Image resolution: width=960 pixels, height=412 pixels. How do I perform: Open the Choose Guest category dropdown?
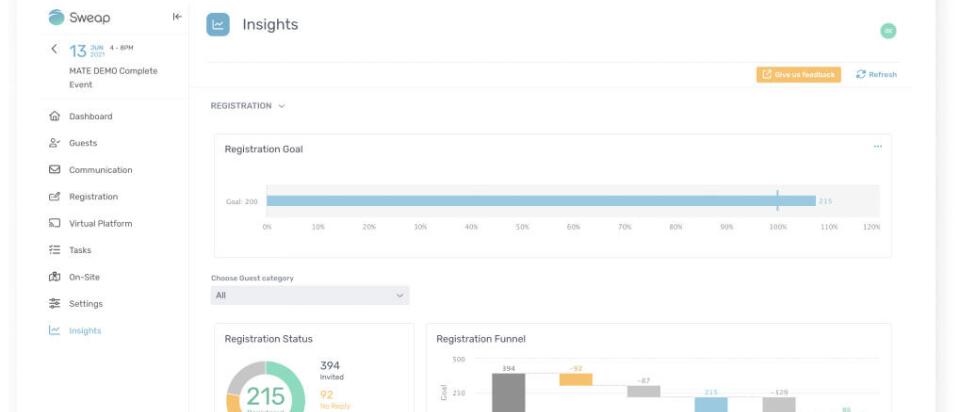click(x=310, y=296)
